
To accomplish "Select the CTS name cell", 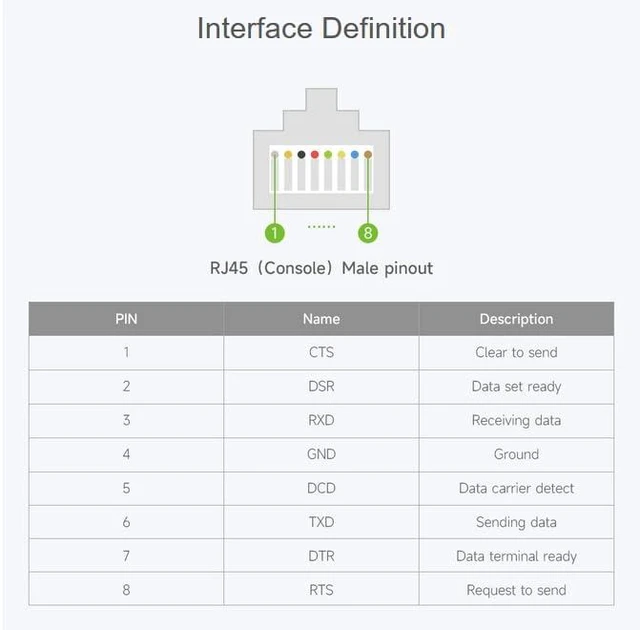I will (x=321, y=353).
